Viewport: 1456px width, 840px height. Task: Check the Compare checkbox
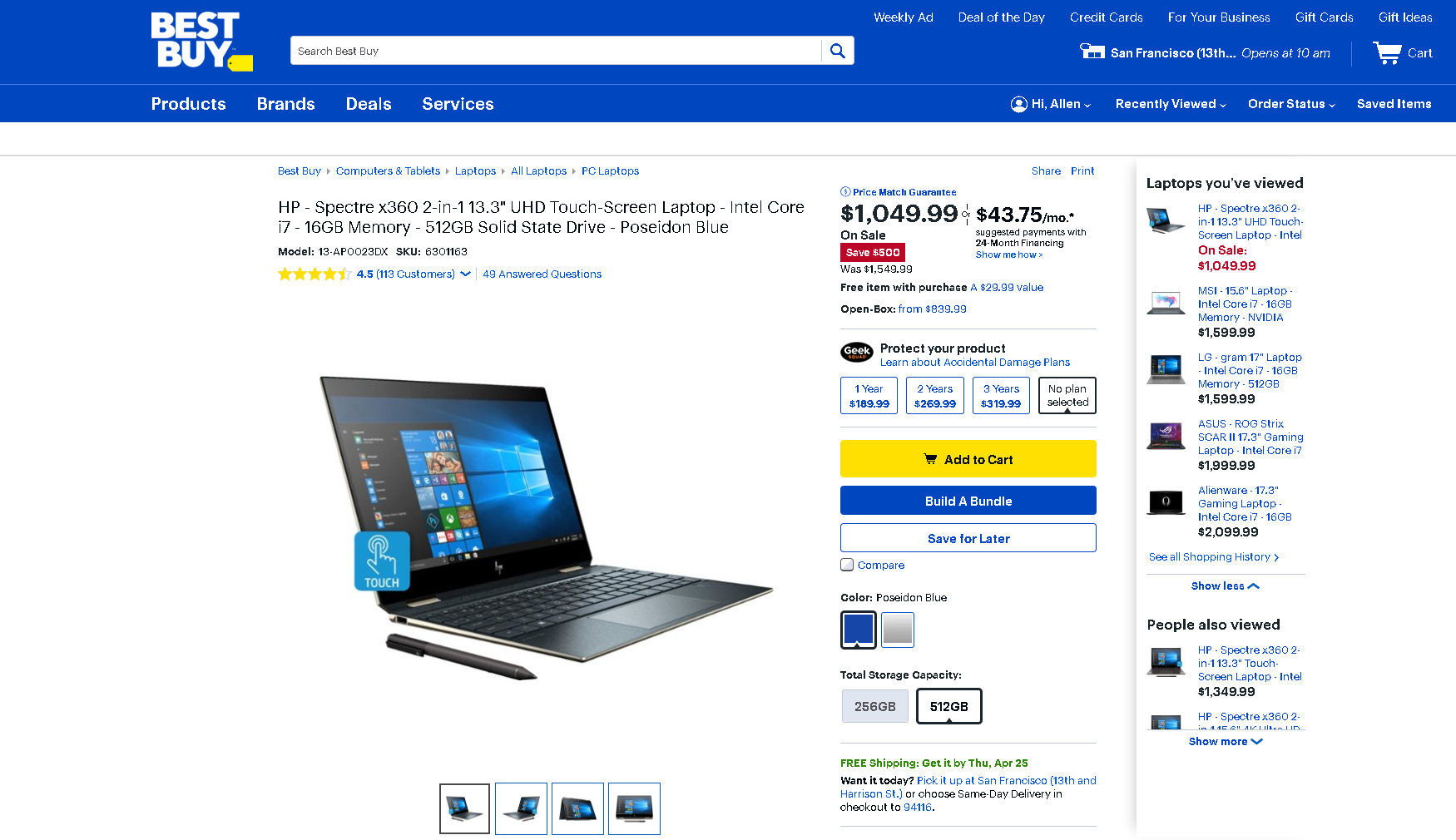847,565
